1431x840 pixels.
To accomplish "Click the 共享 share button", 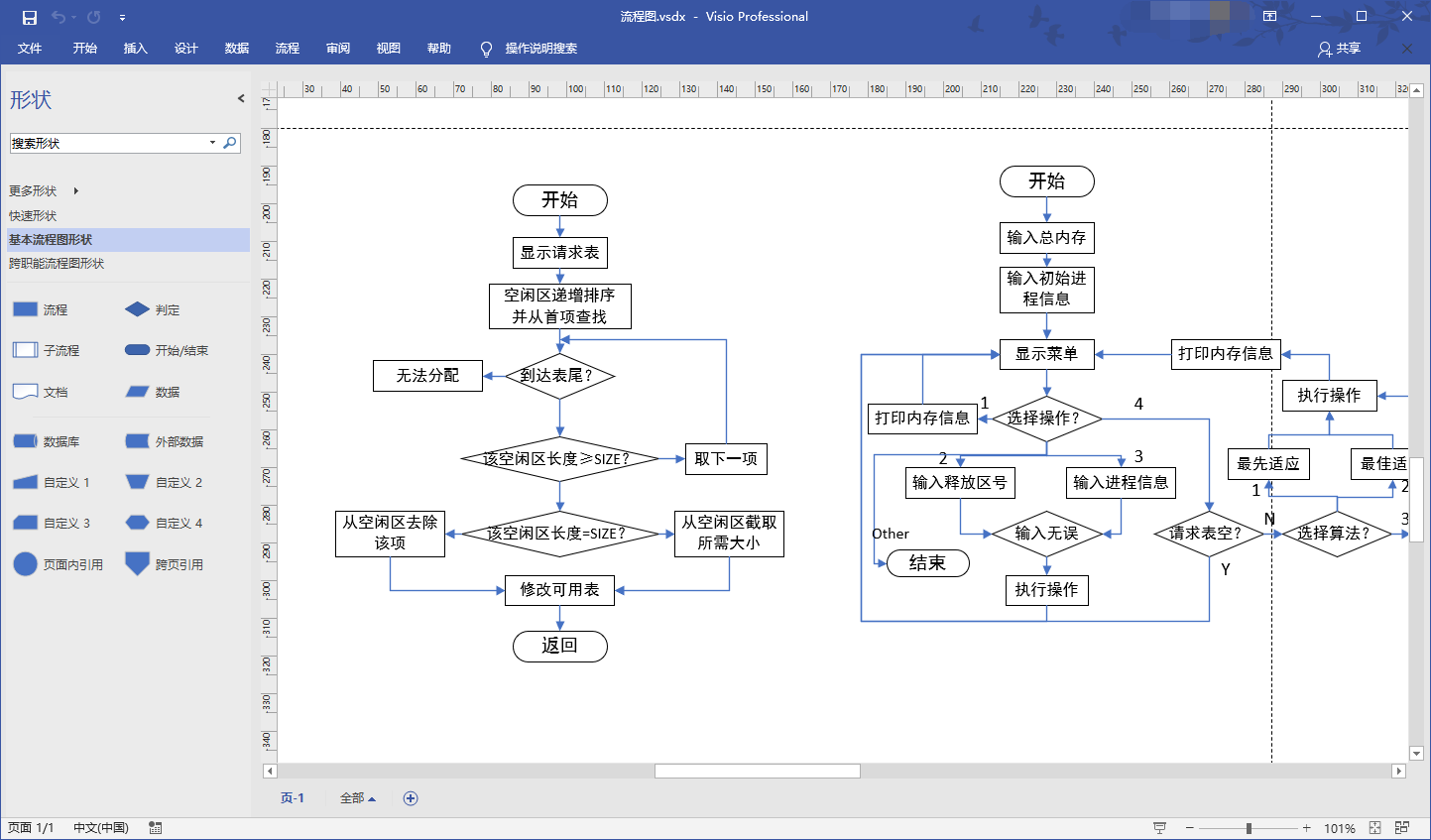I will [x=1339, y=49].
